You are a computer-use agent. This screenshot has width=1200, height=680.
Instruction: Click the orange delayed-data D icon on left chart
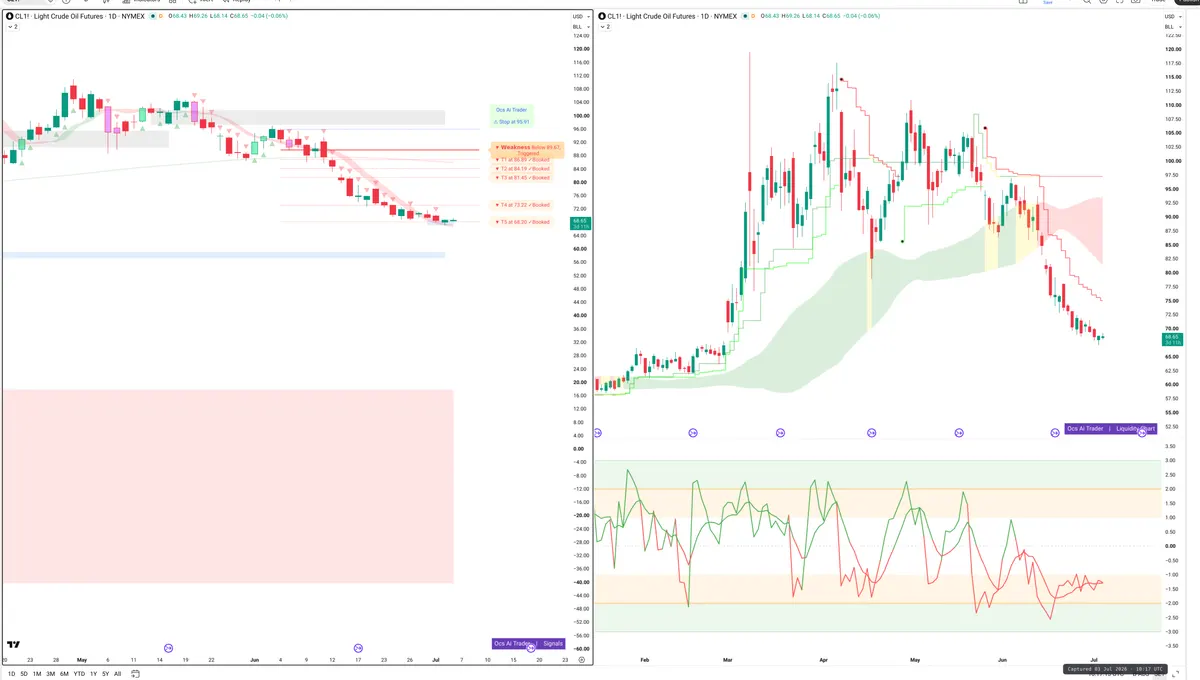pos(161,16)
